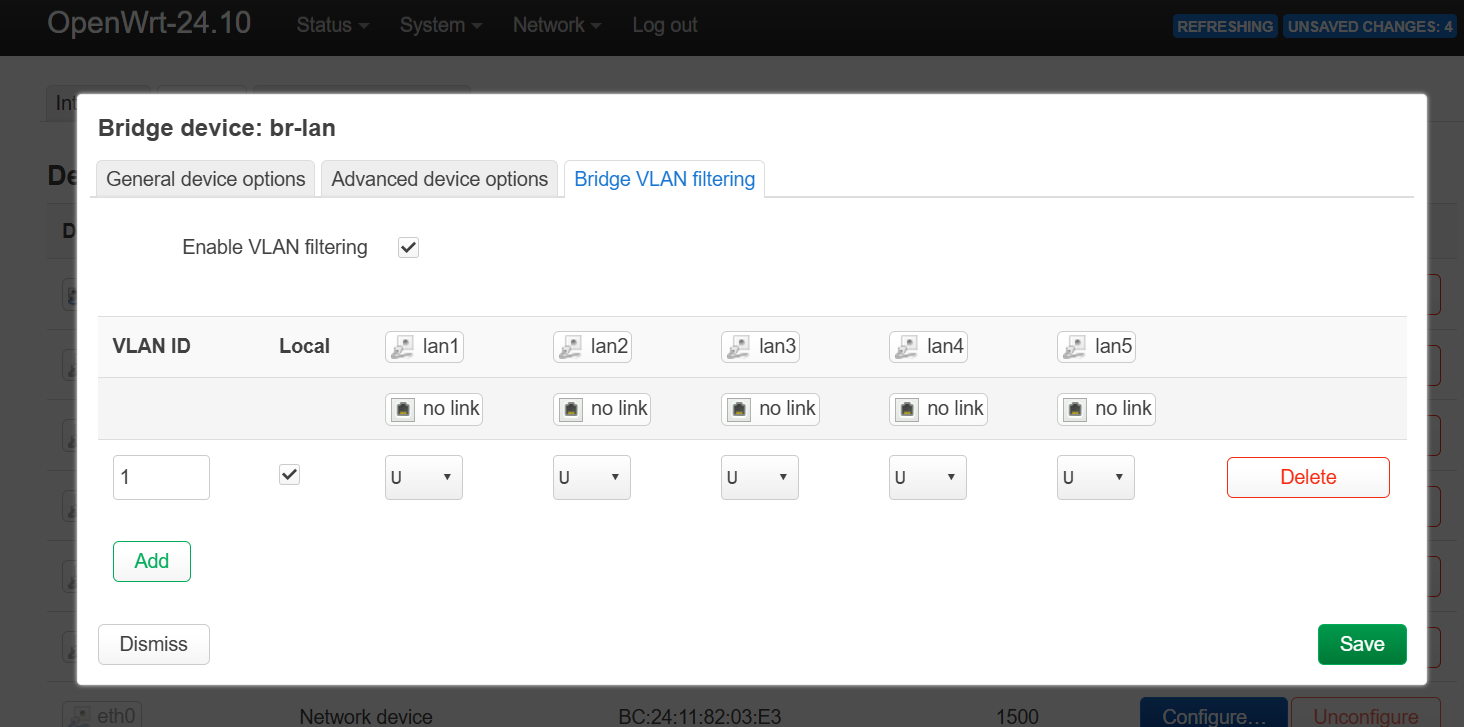Click lan2 no link status icon
The width and height of the screenshot is (1464, 727).
coord(571,409)
